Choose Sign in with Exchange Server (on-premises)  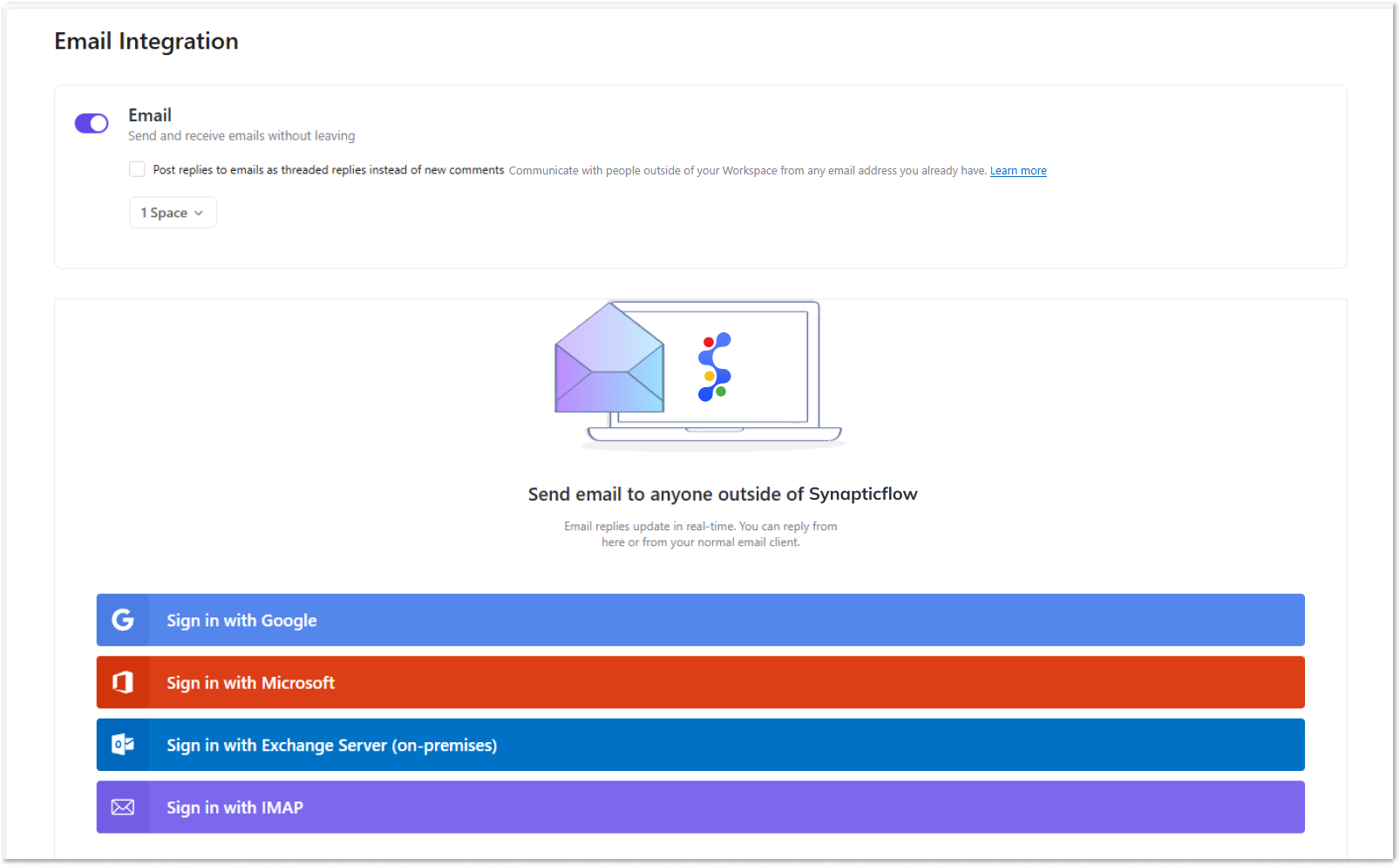(700, 745)
